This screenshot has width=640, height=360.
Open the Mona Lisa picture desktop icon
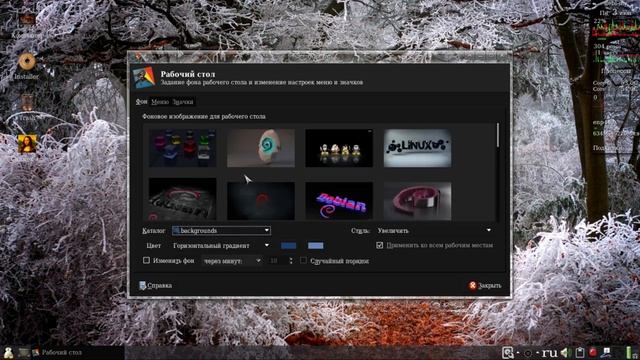coord(27,144)
